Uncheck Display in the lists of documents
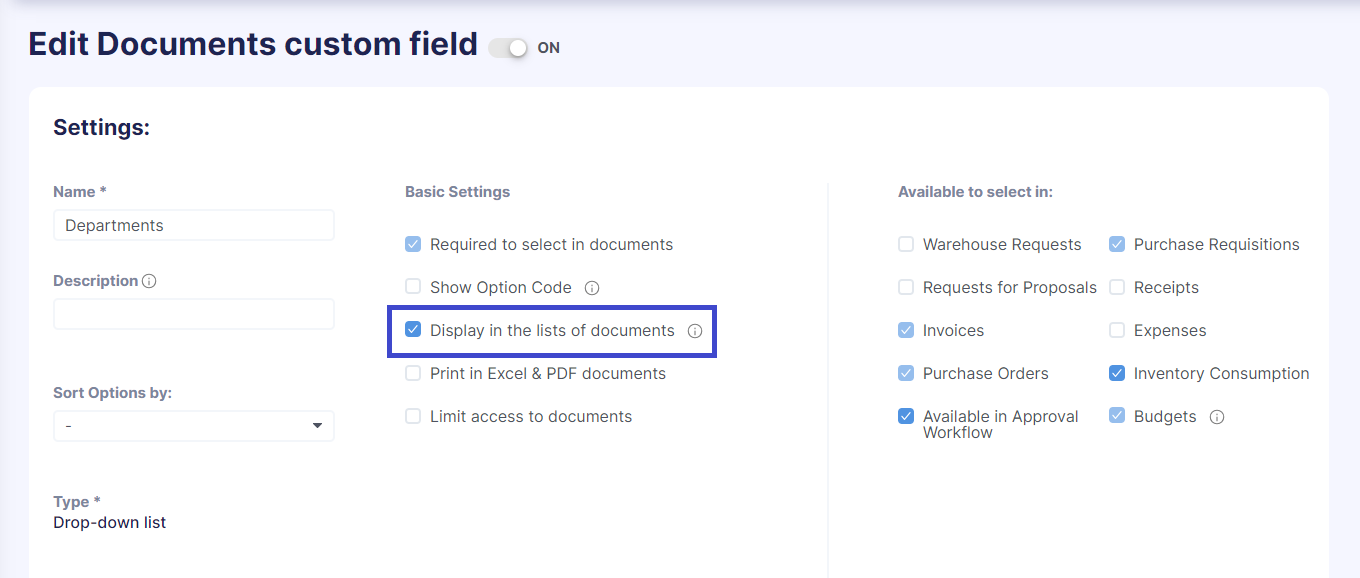This screenshot has height=578, width=1360. [413, 330]
